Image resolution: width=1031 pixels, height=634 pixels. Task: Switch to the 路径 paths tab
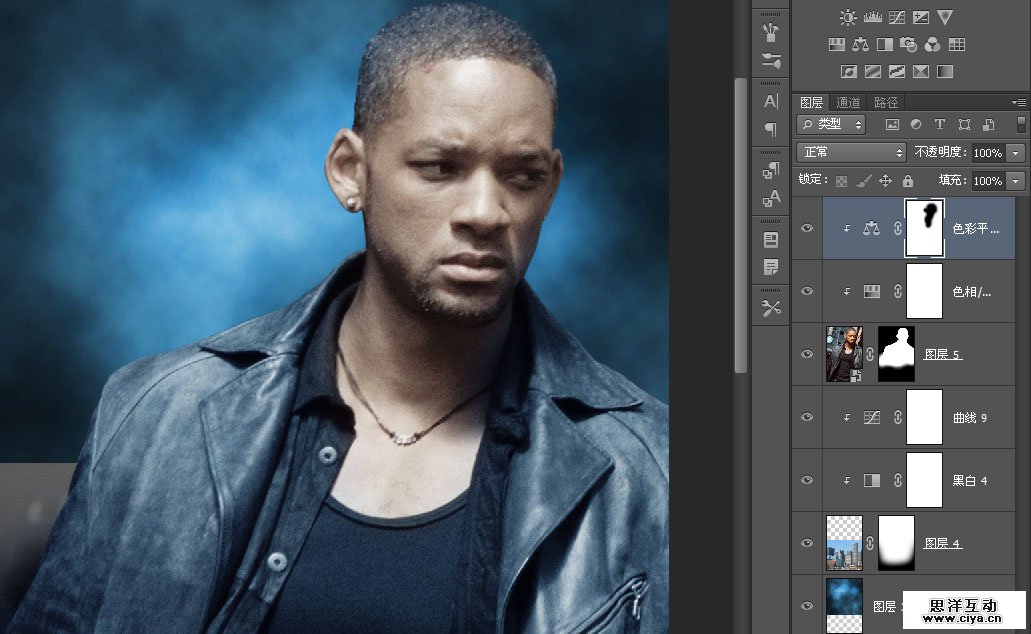[x=886, y=102]
